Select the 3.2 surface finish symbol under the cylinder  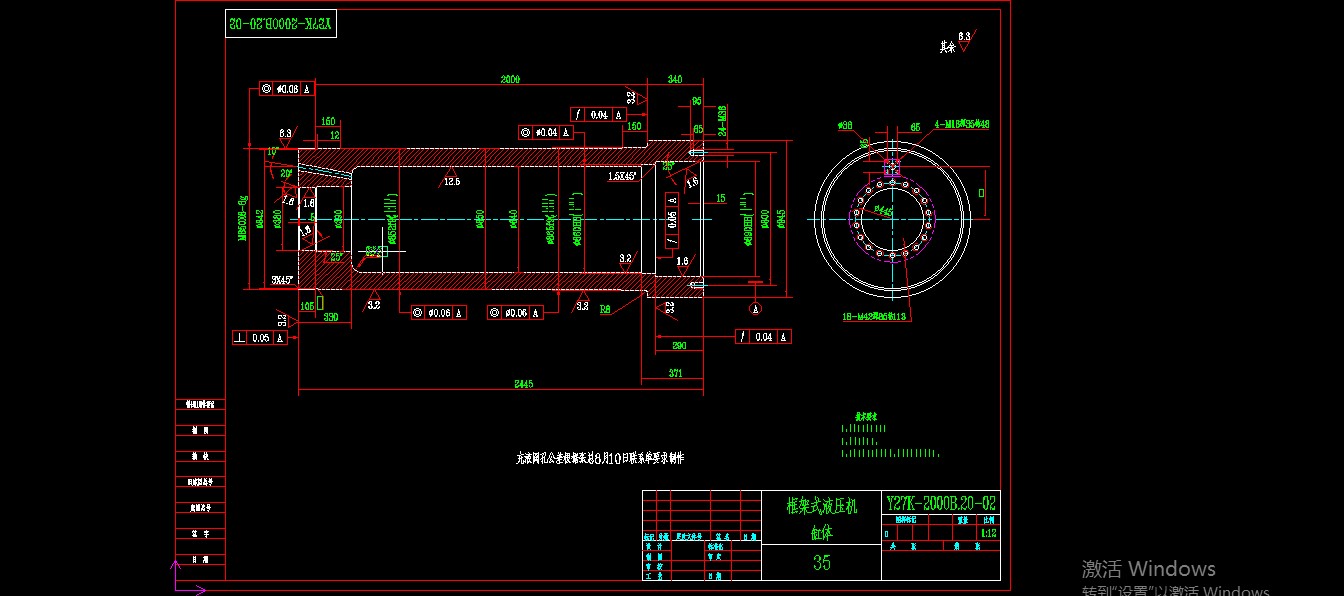[x=372, y=304]
